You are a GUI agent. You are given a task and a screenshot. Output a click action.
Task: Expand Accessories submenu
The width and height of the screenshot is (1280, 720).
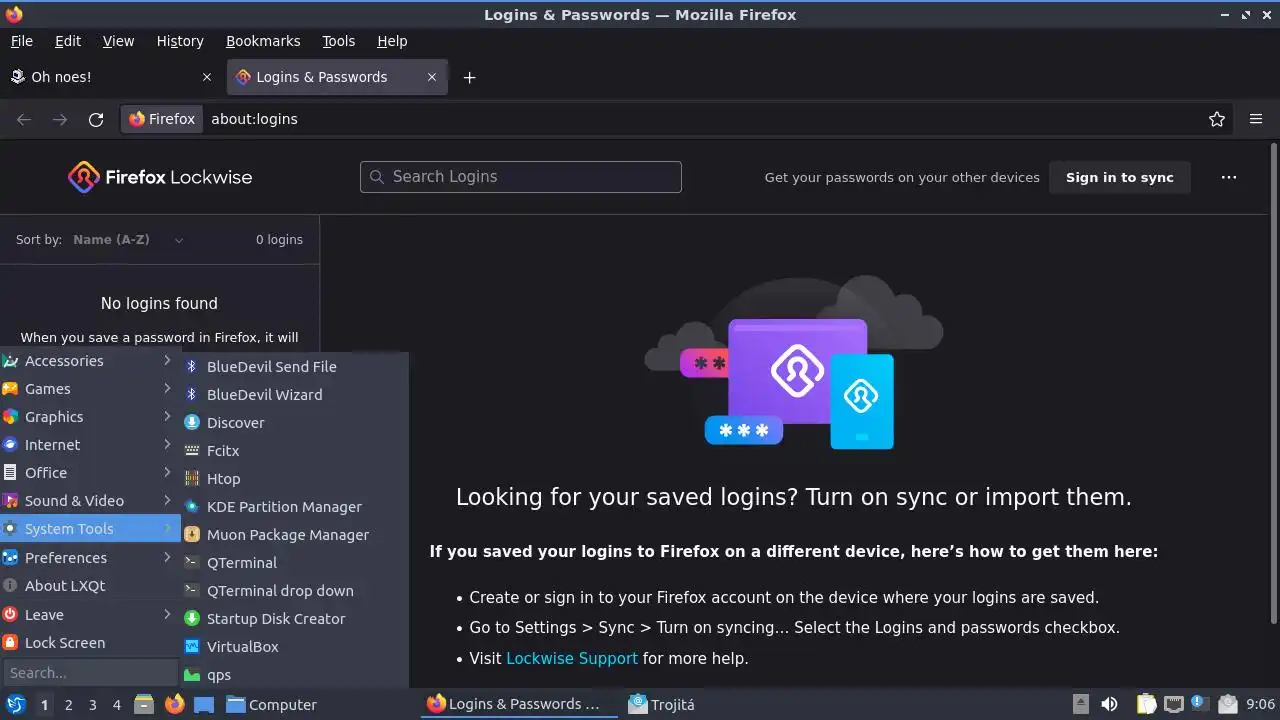[x=90, y=361]
